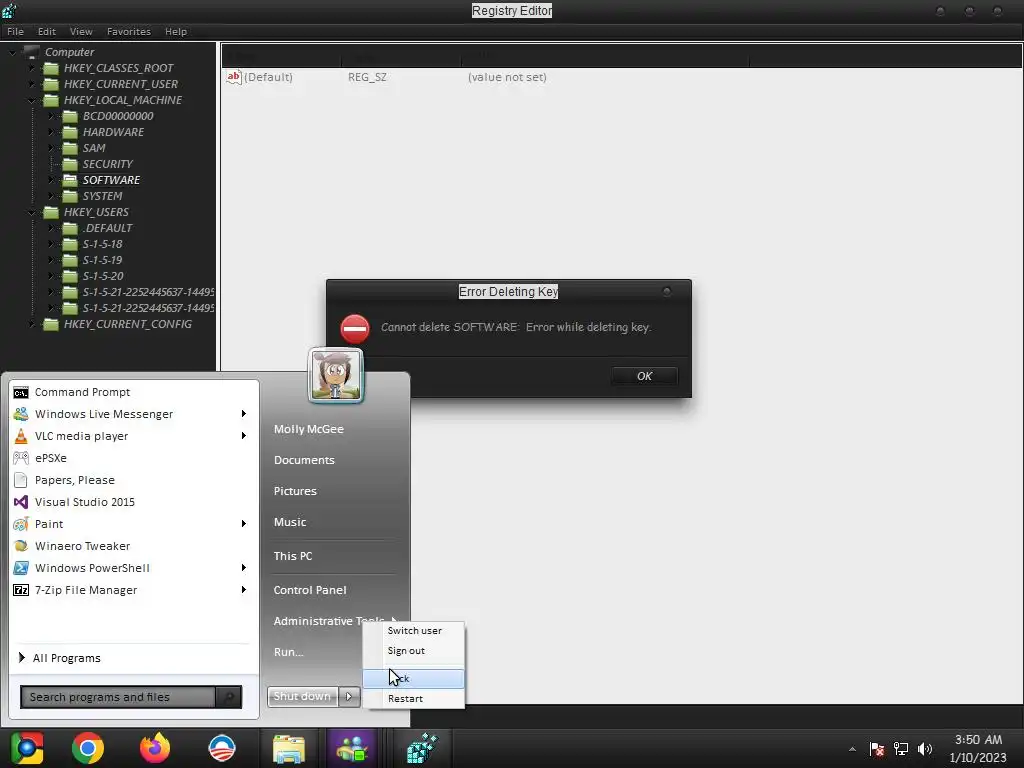Open Google Chrome from taskbar
This screenshot has width=1024, height=768.
[x=88, y=748]
